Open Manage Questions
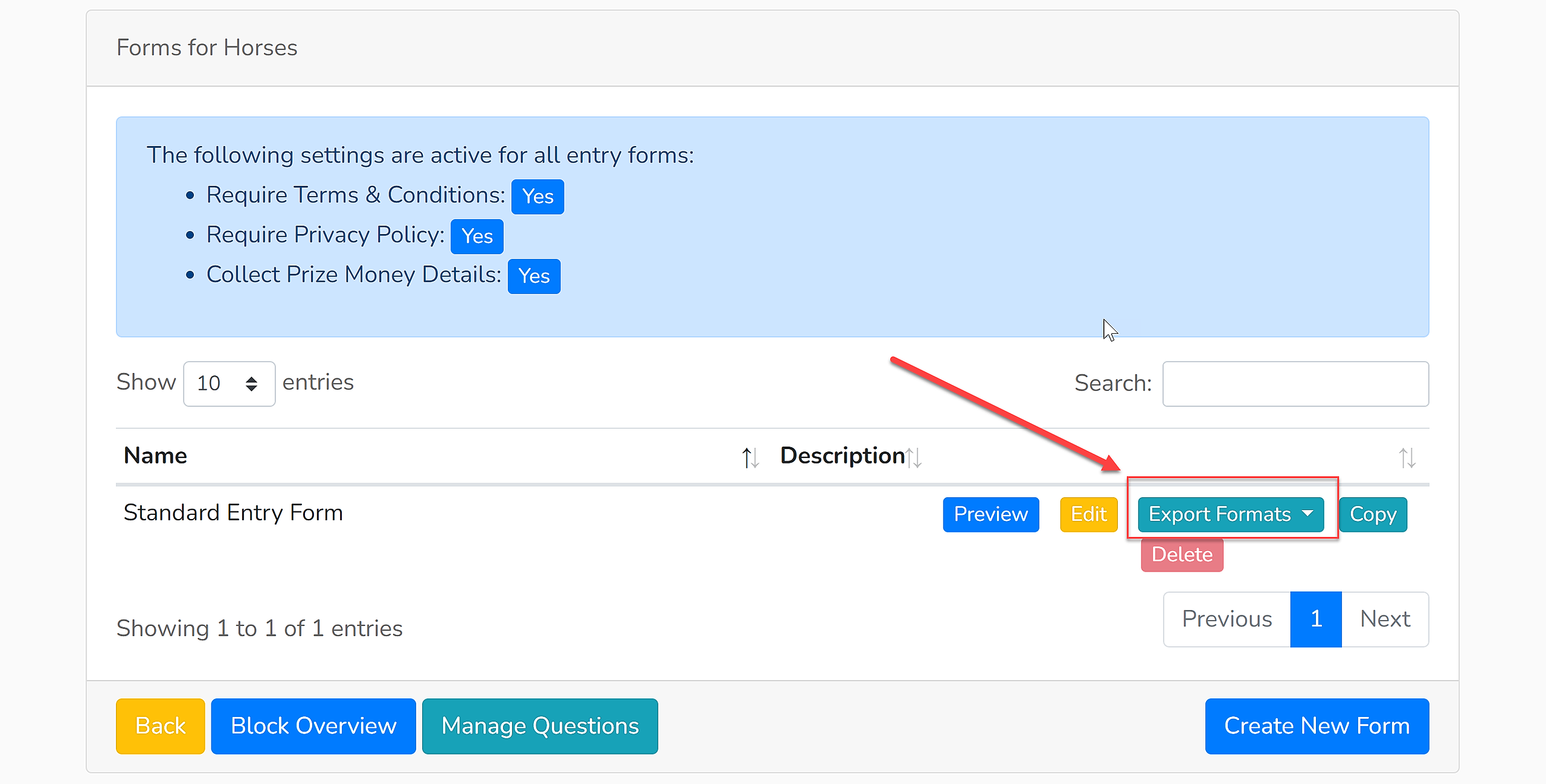The image size is (1546, 784). 540,726
